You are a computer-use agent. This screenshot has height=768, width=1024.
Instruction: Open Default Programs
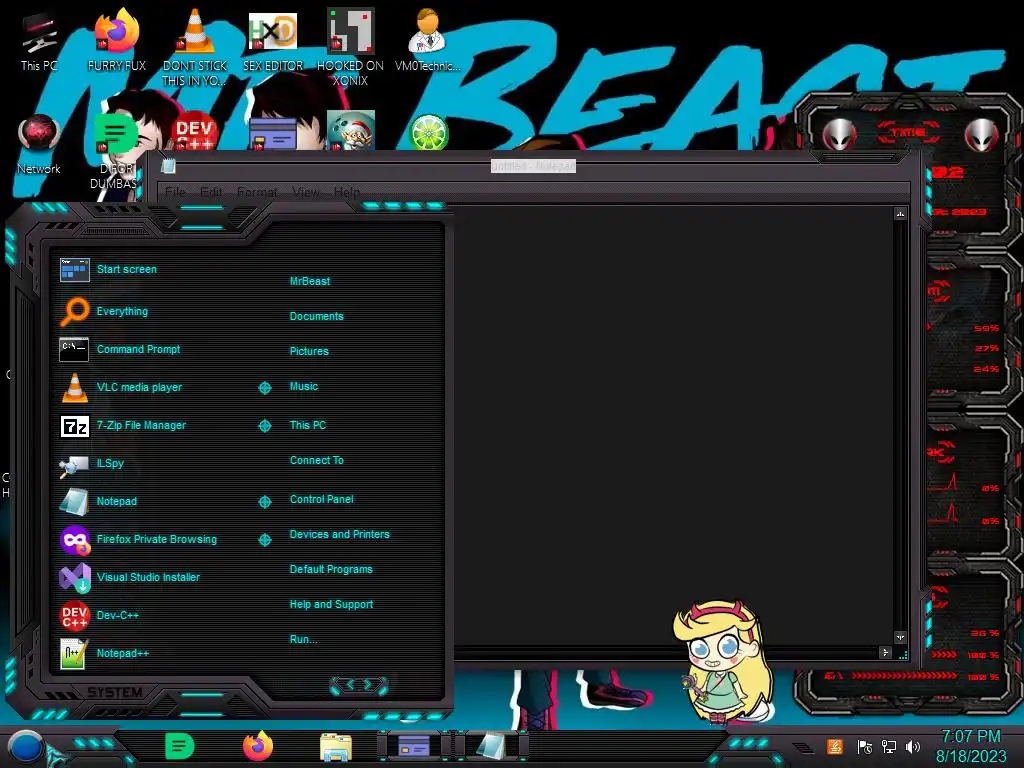(x=331, y=569)
